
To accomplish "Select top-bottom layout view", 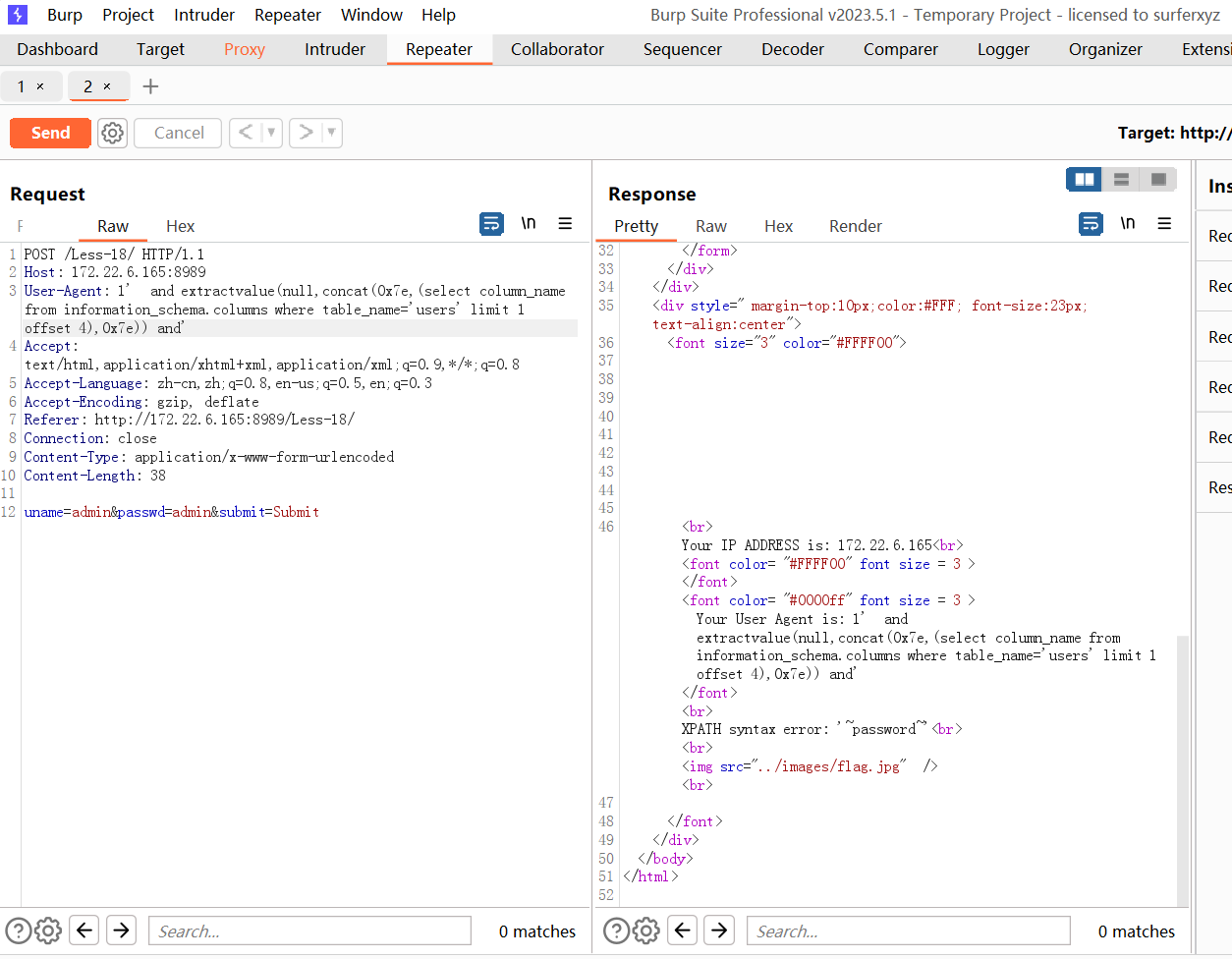I will point(1121,179).
